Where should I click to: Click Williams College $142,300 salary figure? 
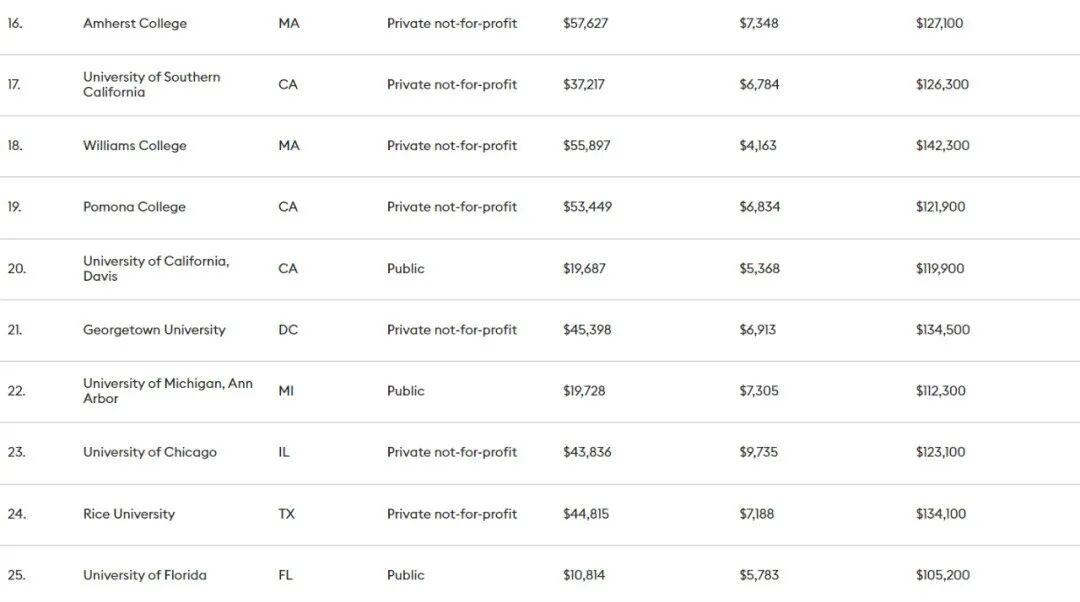(942, 145)
